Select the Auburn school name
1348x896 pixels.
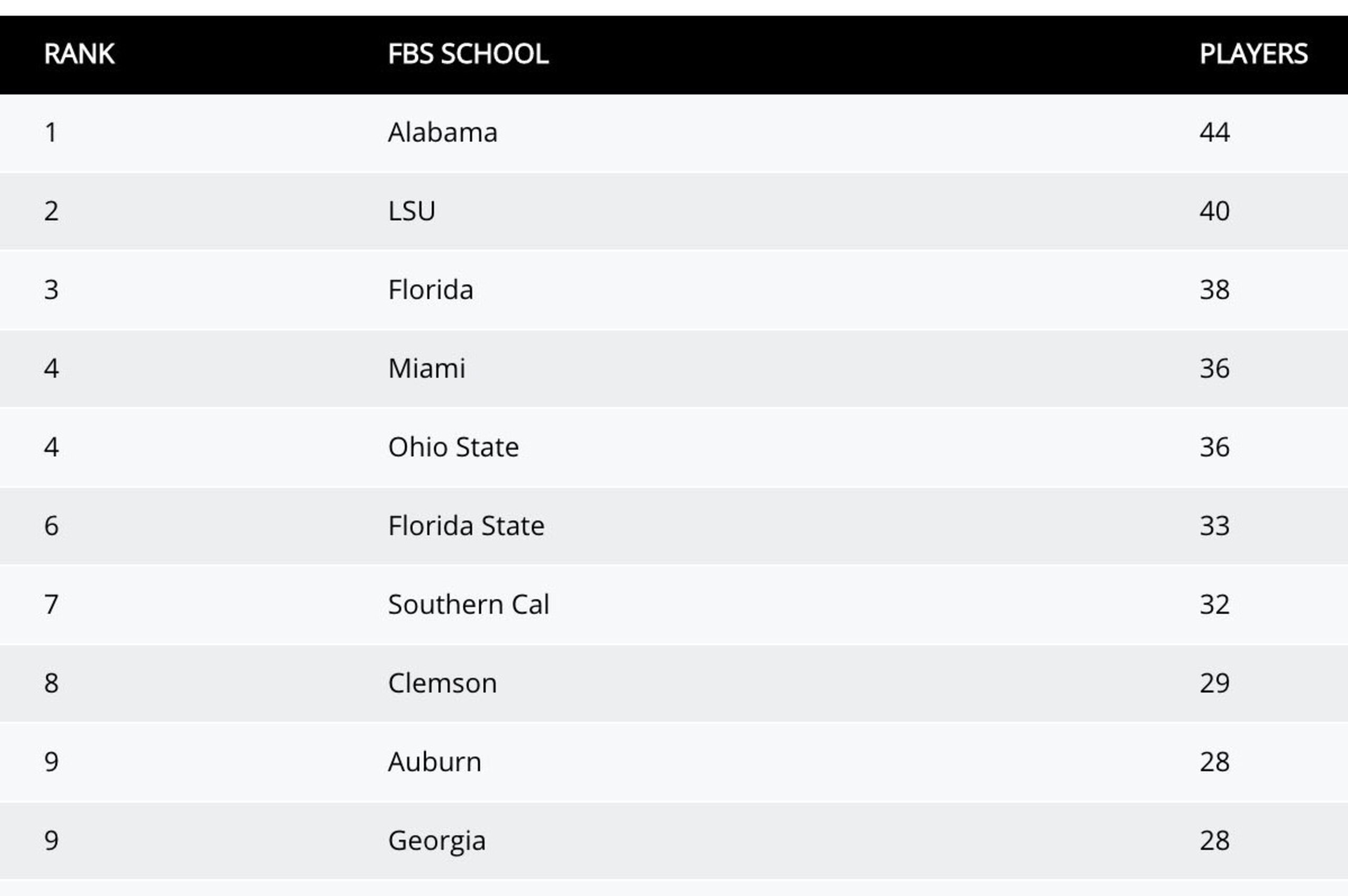click(435, 762)
